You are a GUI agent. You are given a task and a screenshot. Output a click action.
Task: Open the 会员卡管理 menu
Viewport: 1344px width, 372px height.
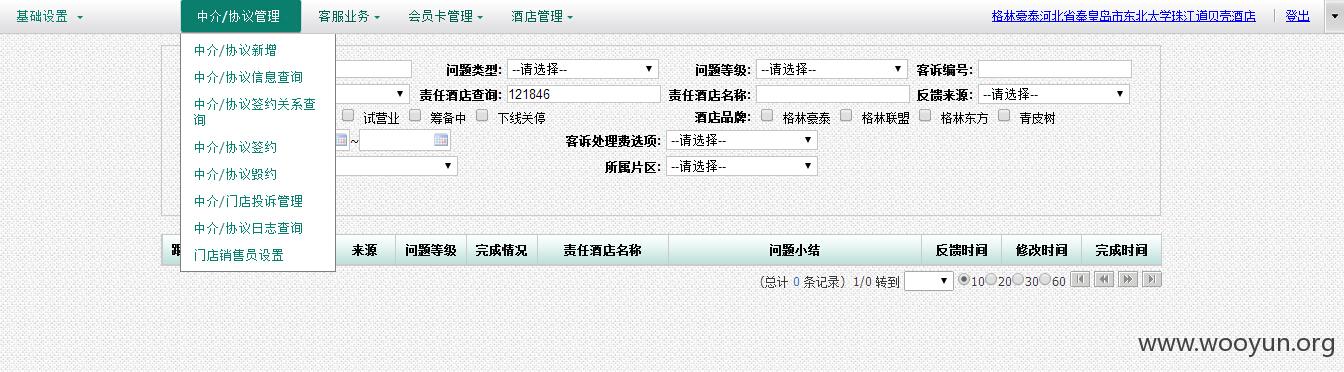446,16
